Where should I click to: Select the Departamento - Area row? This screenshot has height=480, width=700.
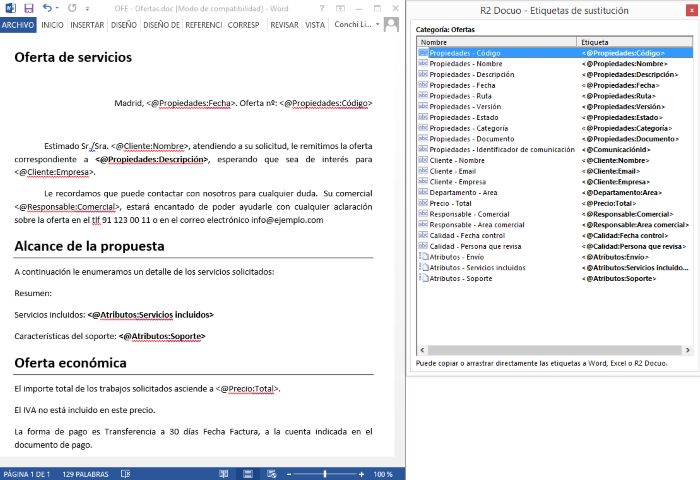555,192
